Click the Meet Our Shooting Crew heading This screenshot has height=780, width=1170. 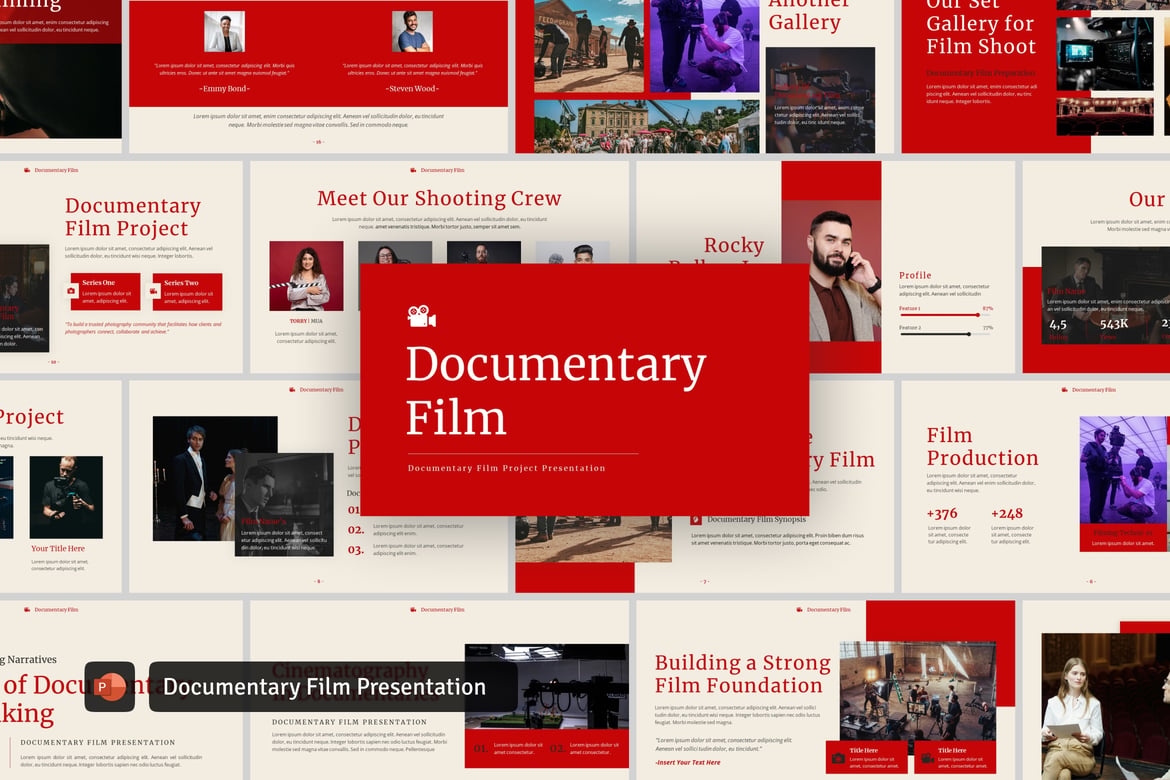pyautogui.click(x=439, y=199)
